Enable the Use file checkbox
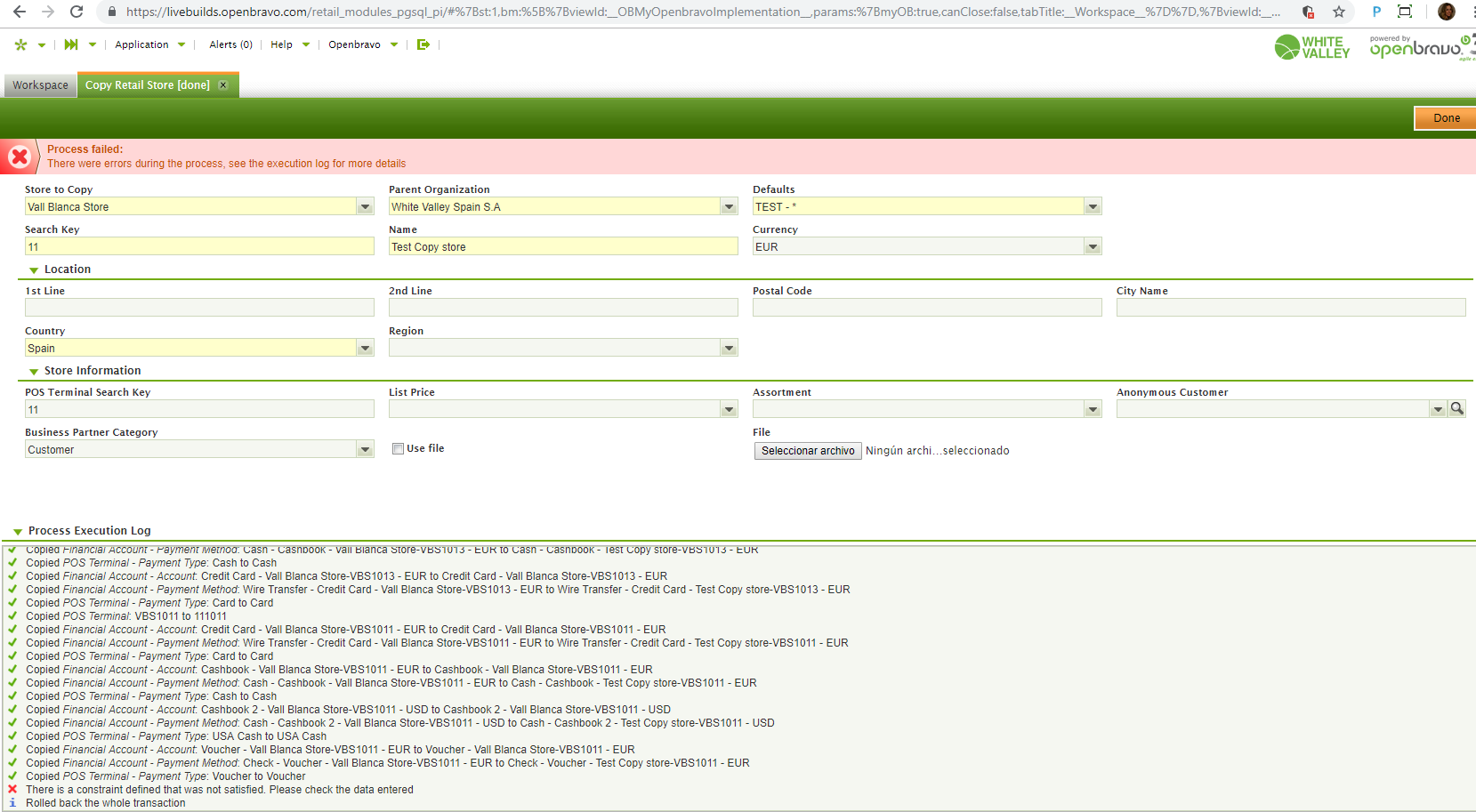1476x812 pixels. pyautogui.click(x=399, y=449)
